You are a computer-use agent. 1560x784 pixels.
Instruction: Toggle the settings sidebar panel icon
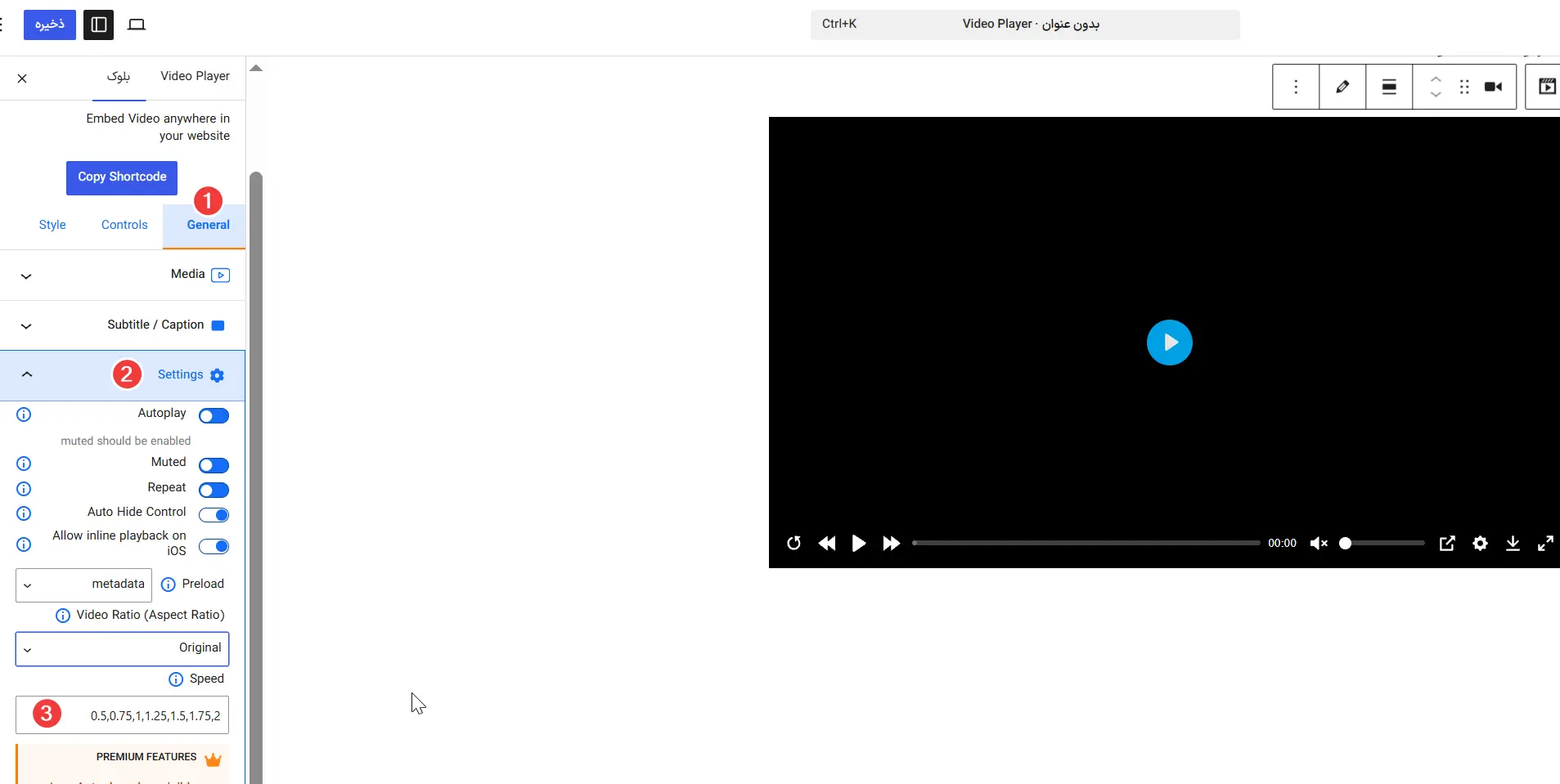click(x=99, y=25)
